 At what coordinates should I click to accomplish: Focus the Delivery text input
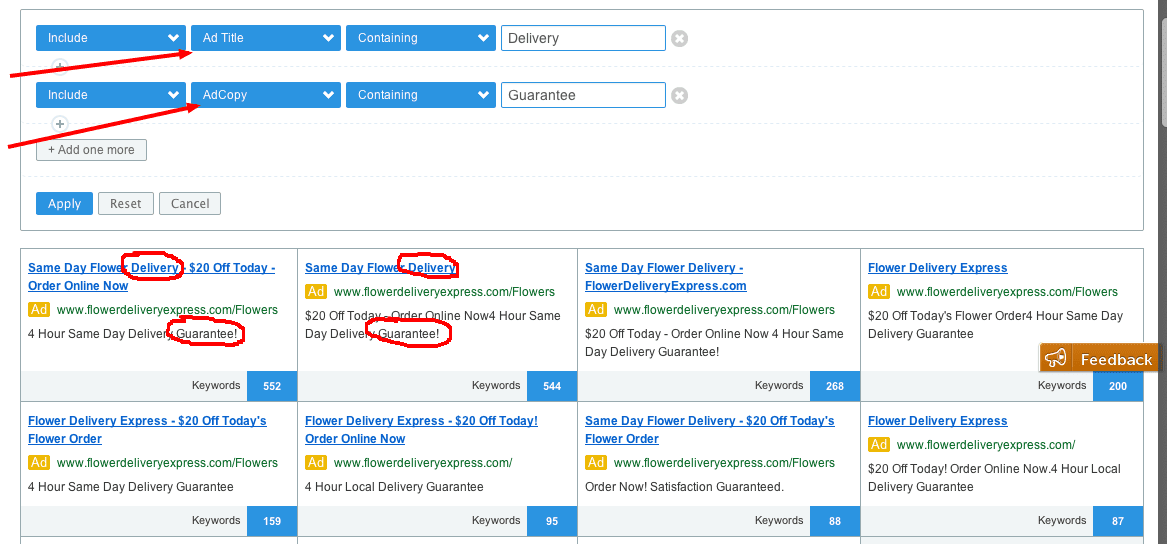(x=582, y=38)
